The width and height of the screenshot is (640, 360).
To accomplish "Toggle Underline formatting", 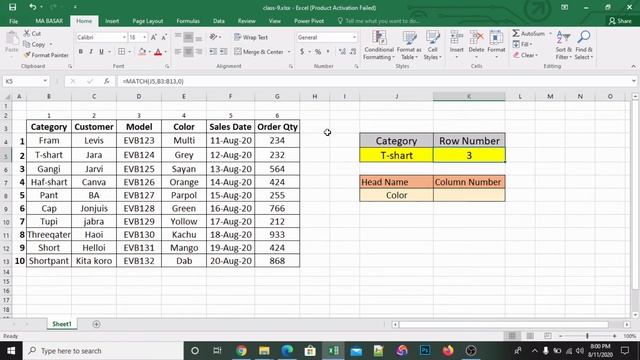I will click(x=101, y=52).
